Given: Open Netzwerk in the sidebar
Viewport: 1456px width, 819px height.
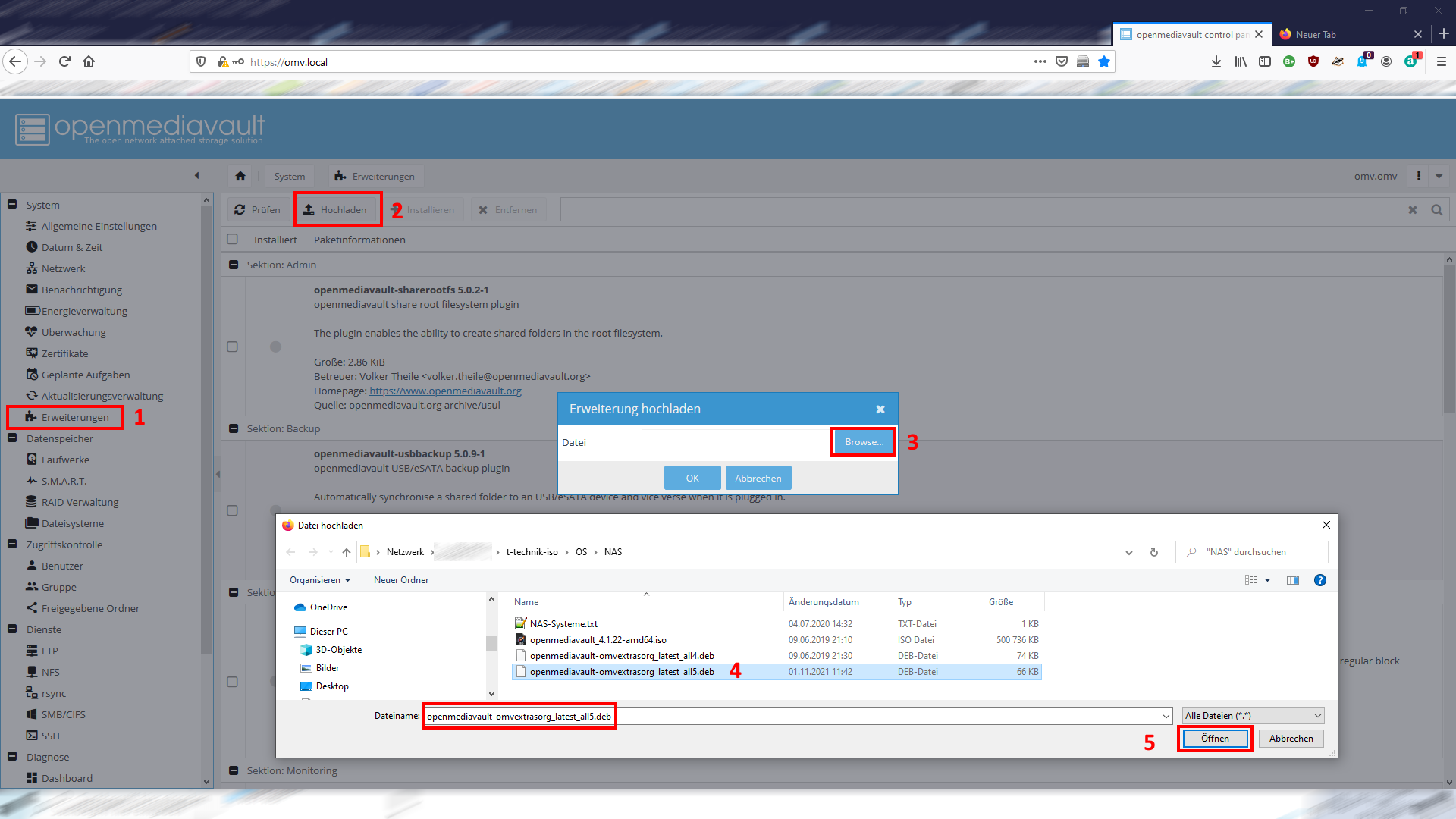Looking at the screenshot, I should [x=64, y=268].
